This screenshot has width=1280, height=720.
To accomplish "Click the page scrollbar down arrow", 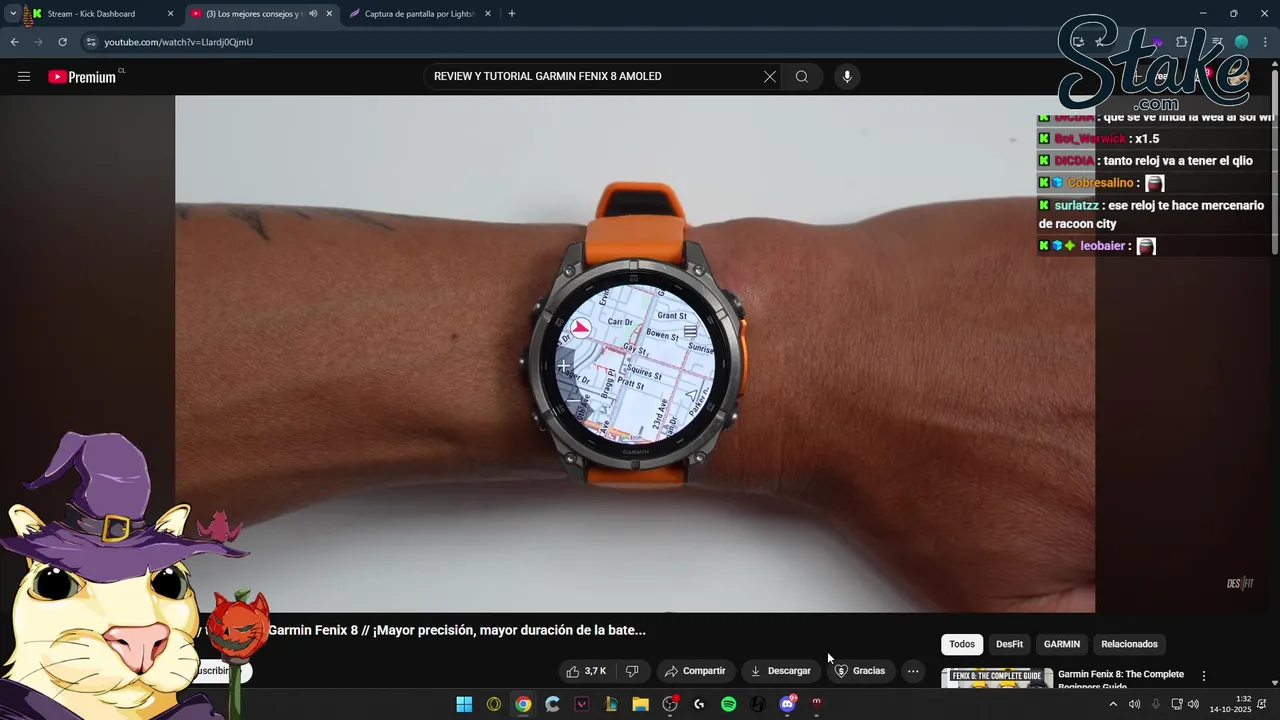I will [1274, 683].
